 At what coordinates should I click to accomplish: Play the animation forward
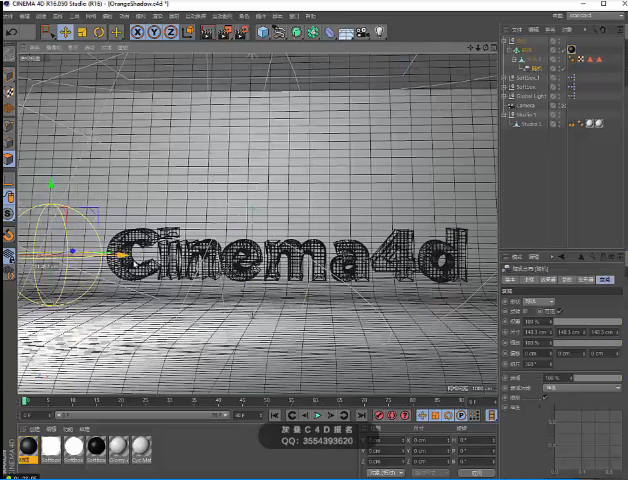318,415
